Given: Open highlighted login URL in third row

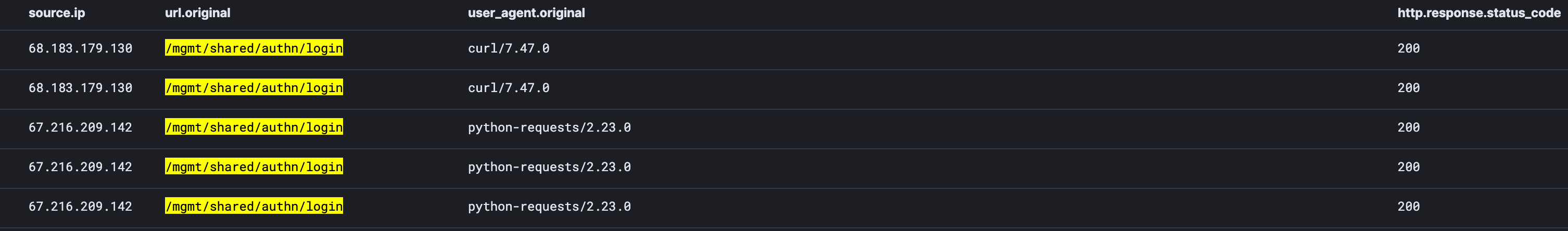Looking at the screenshot, I should click(x=254, y=127).
